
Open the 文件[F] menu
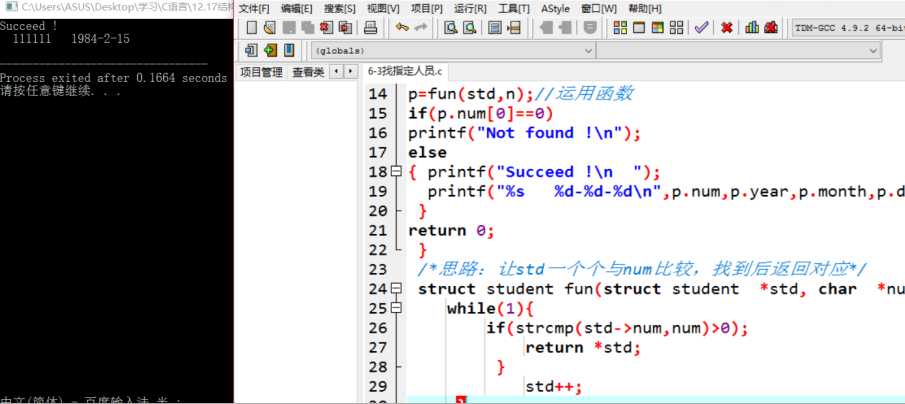click(254, 9)
